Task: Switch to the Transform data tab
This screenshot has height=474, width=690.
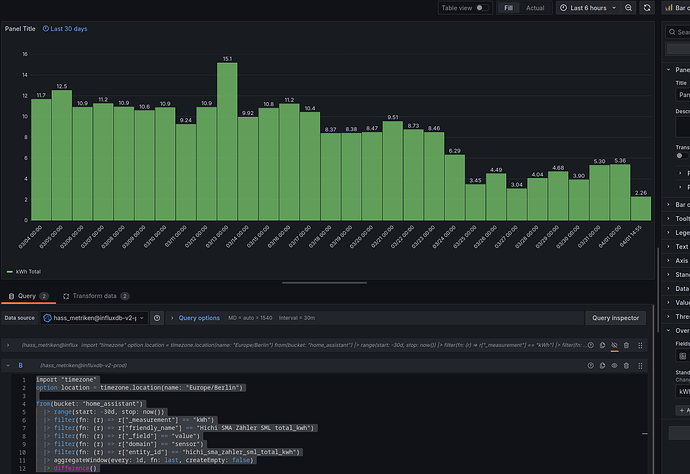Action: click(x=95, y=296)
